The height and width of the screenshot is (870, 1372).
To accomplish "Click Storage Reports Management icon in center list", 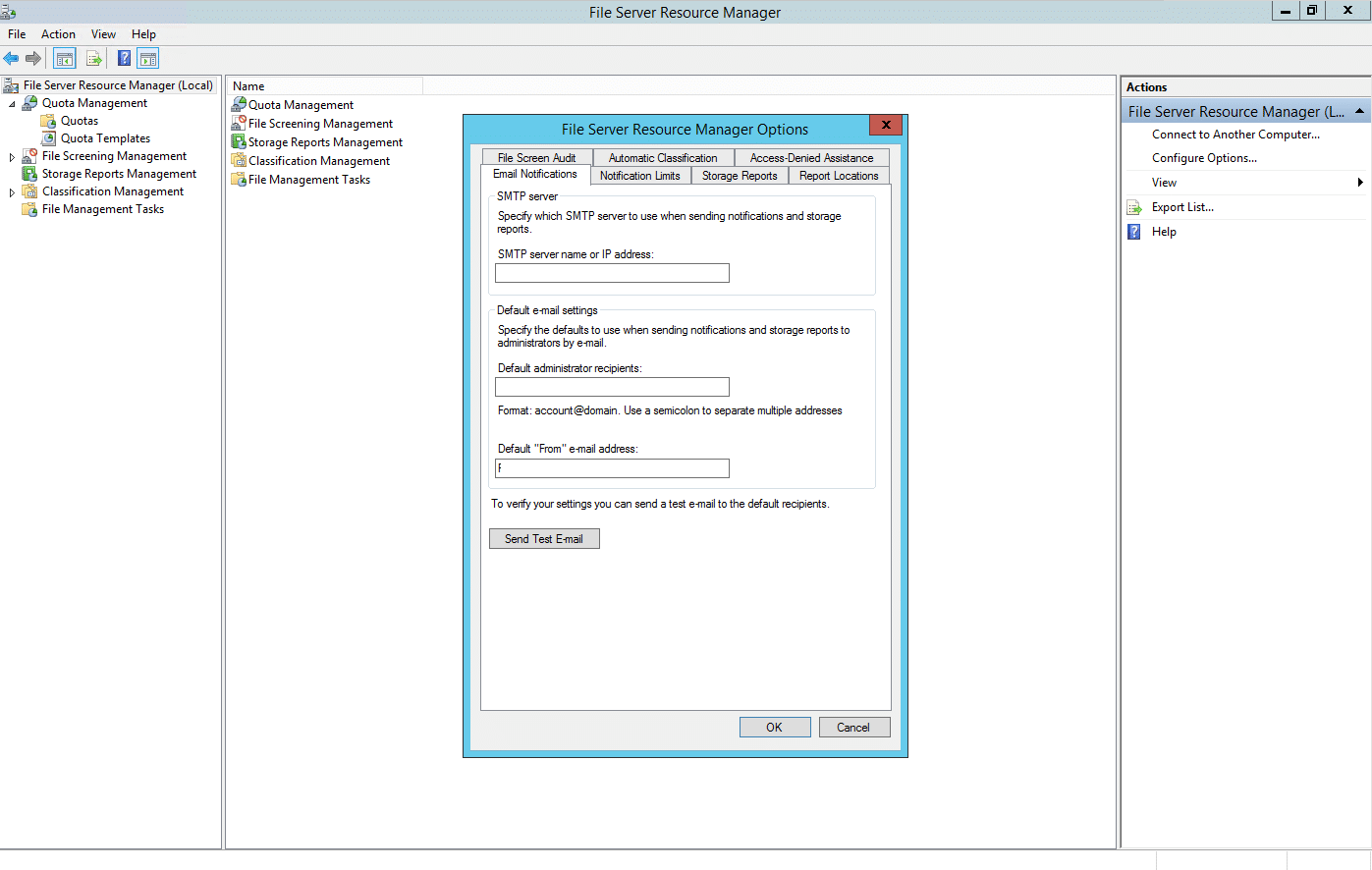I will 239,142.
